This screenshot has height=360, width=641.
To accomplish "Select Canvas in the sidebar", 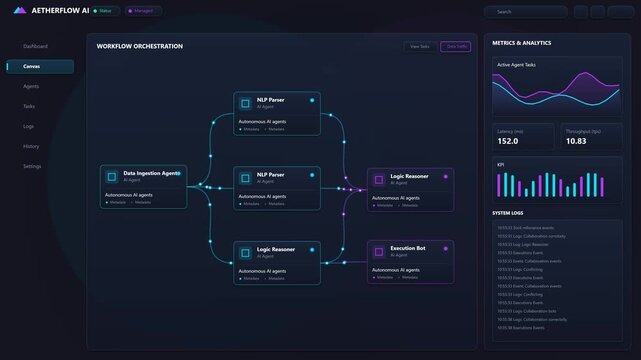I will click(40, 66).
